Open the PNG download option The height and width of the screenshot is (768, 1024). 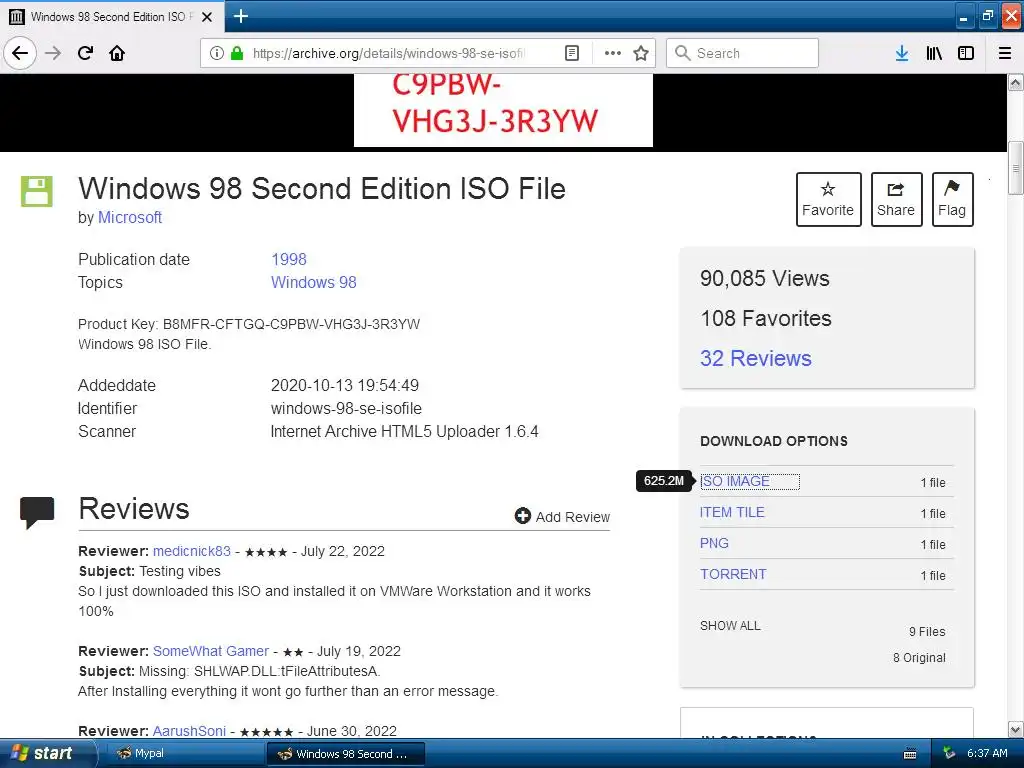714,543
